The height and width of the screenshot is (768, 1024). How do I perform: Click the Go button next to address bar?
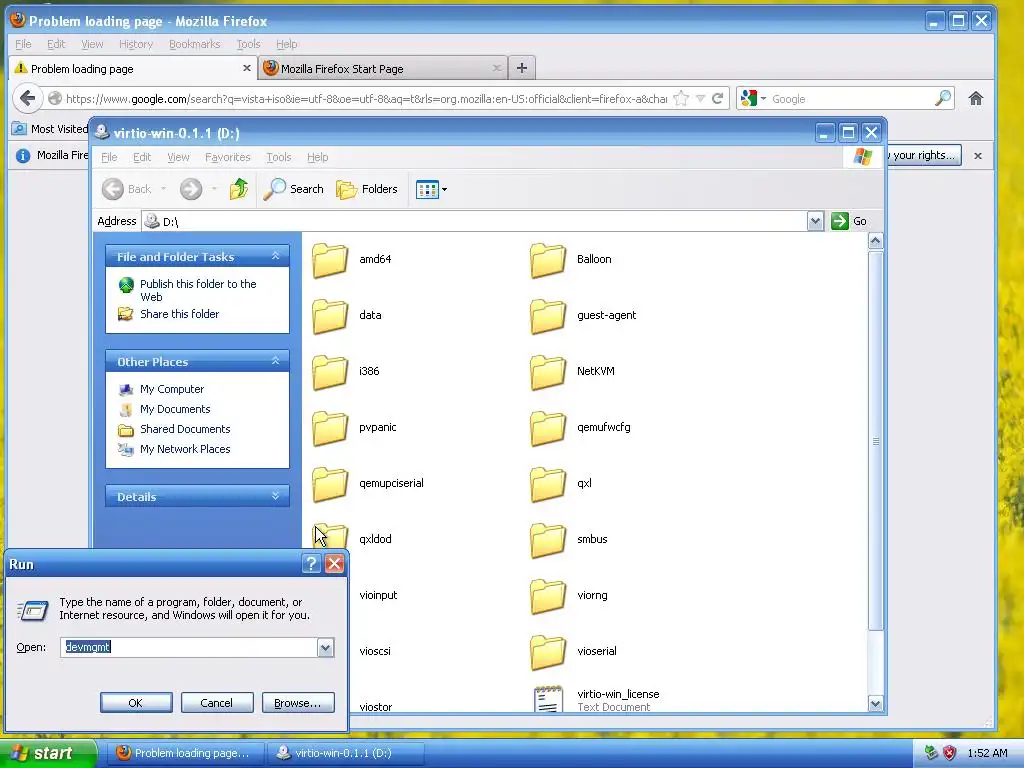[849, 221]
